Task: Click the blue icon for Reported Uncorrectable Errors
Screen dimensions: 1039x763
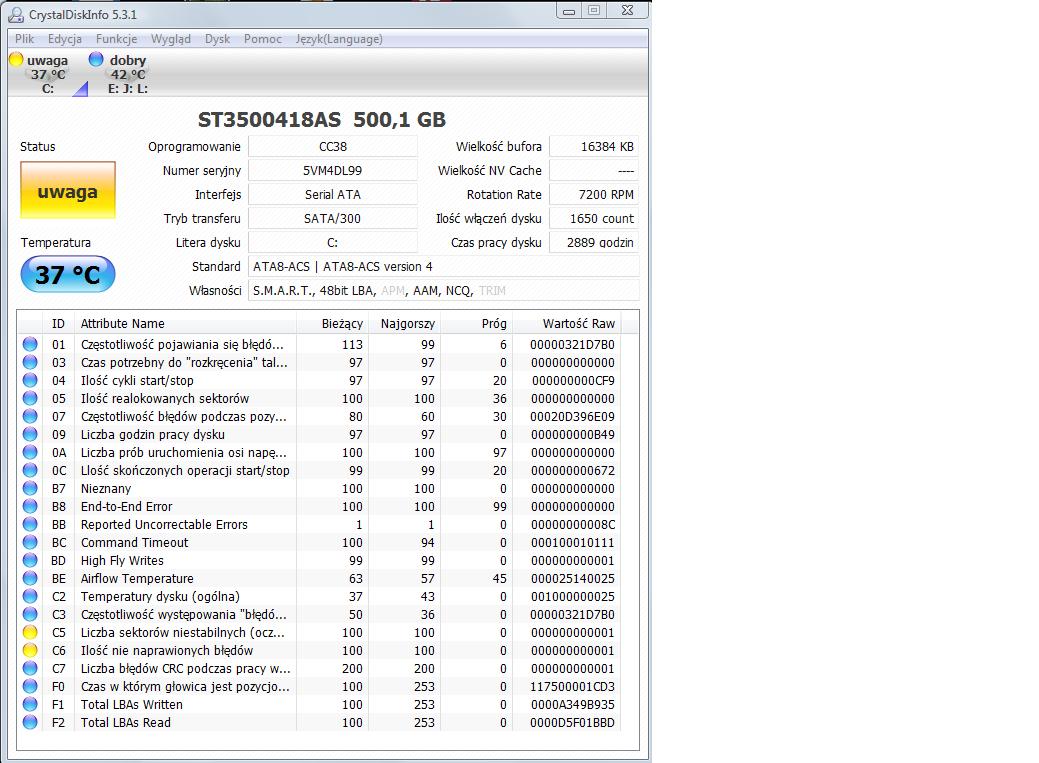Action: tap(30, 524)
